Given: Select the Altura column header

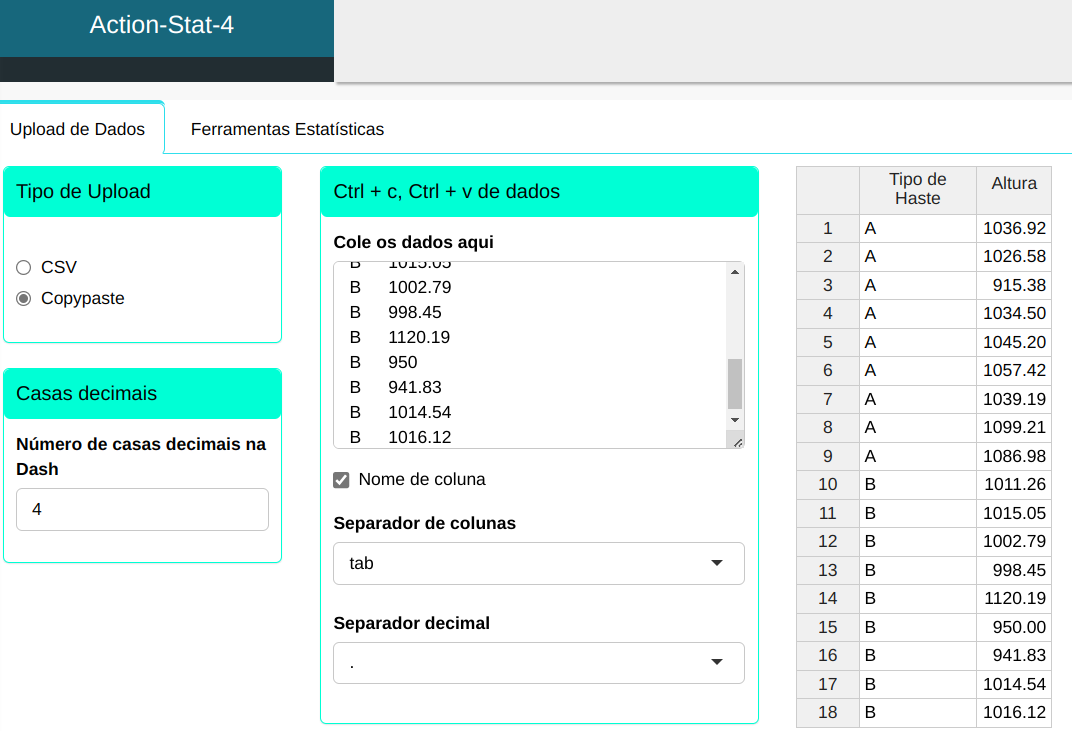Looking at the screenshot, I should tap(1013, 184).
